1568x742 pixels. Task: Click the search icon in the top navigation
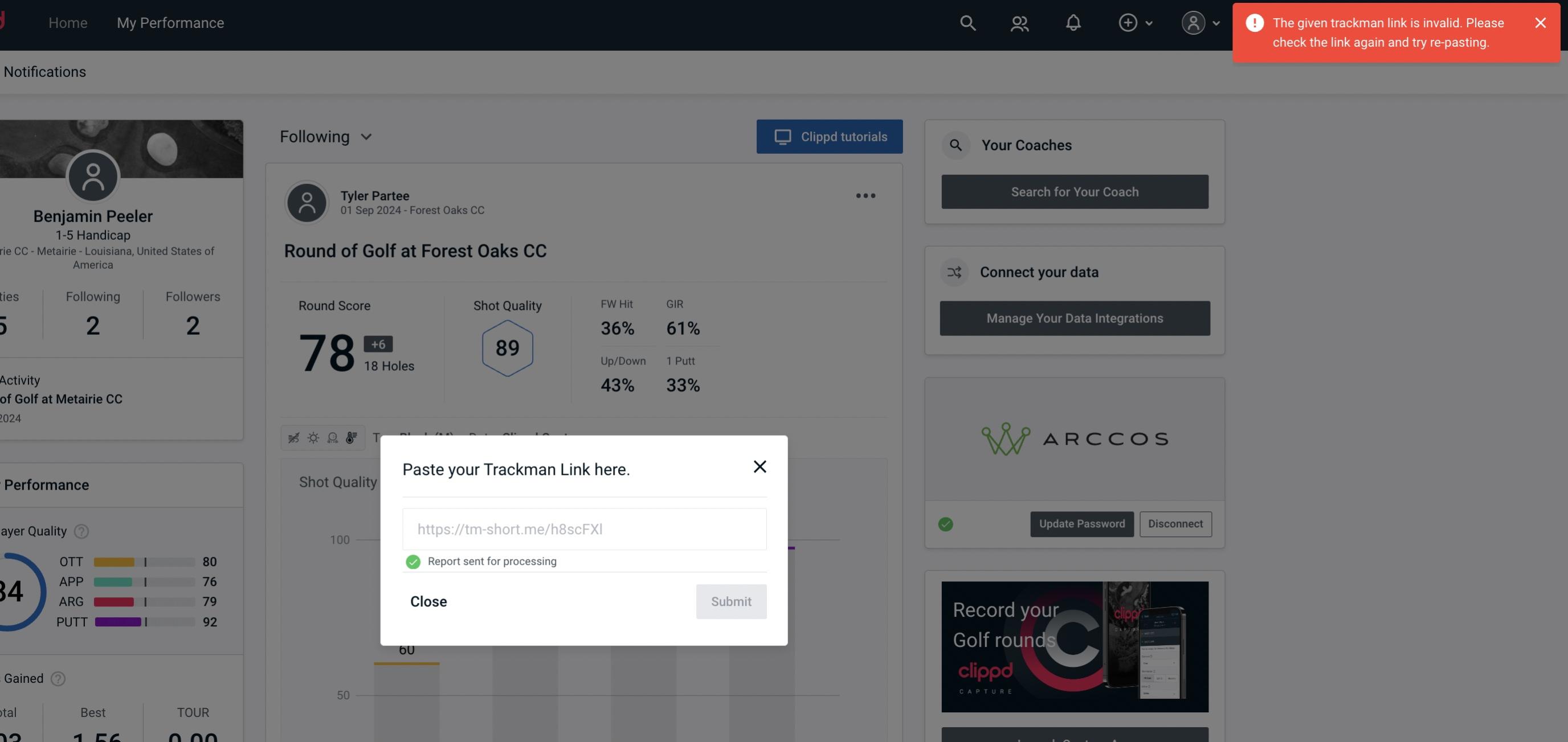966,22
